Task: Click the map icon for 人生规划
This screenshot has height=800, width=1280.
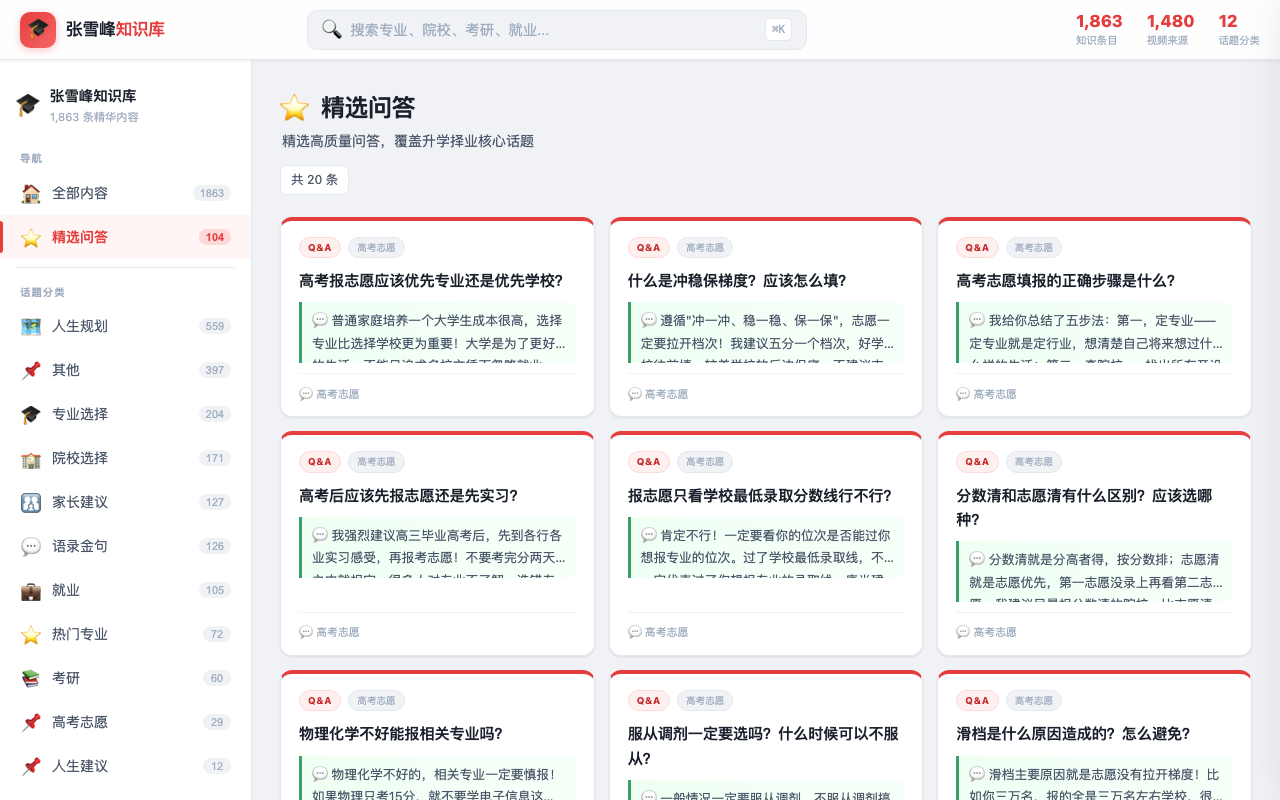Action: [x=31, y=326]
